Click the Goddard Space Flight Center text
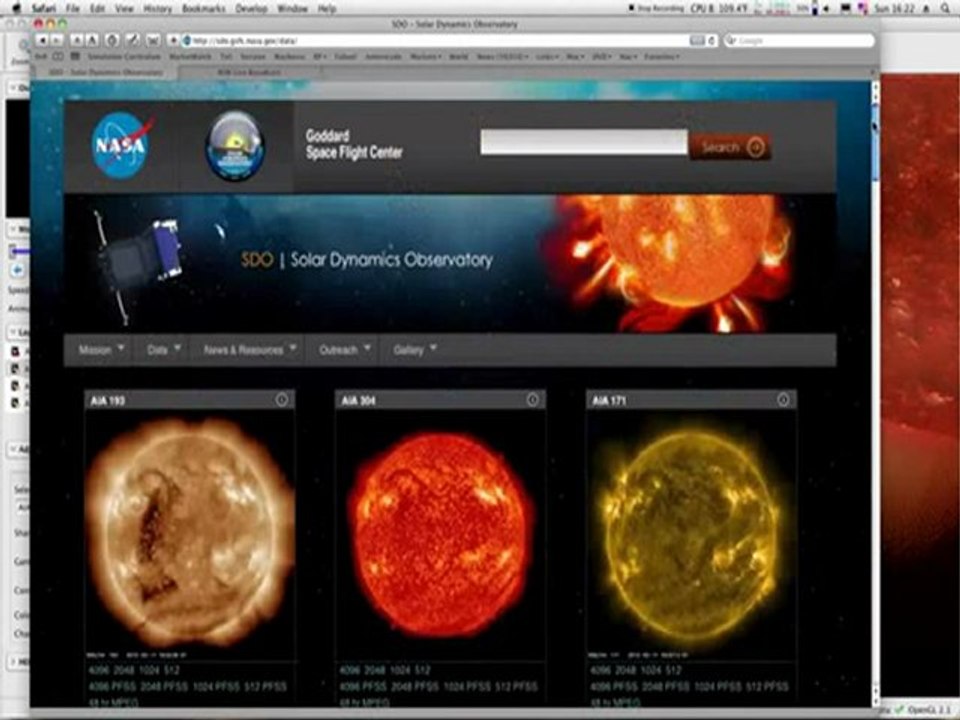The image size is (960, 720). point(354,144)
